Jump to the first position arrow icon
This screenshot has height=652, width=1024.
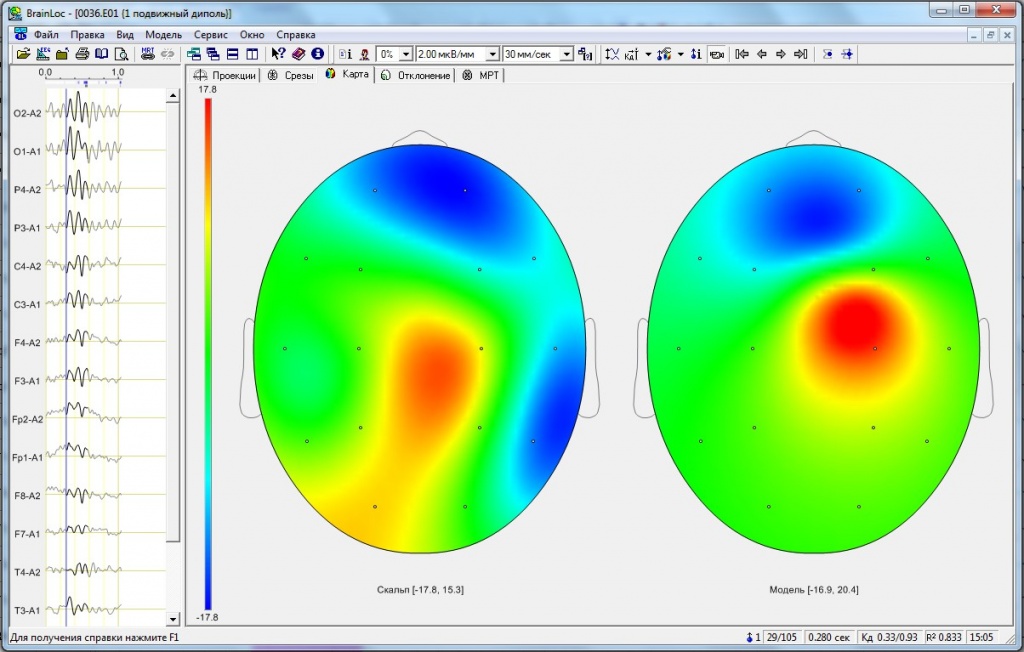point(742,54)
